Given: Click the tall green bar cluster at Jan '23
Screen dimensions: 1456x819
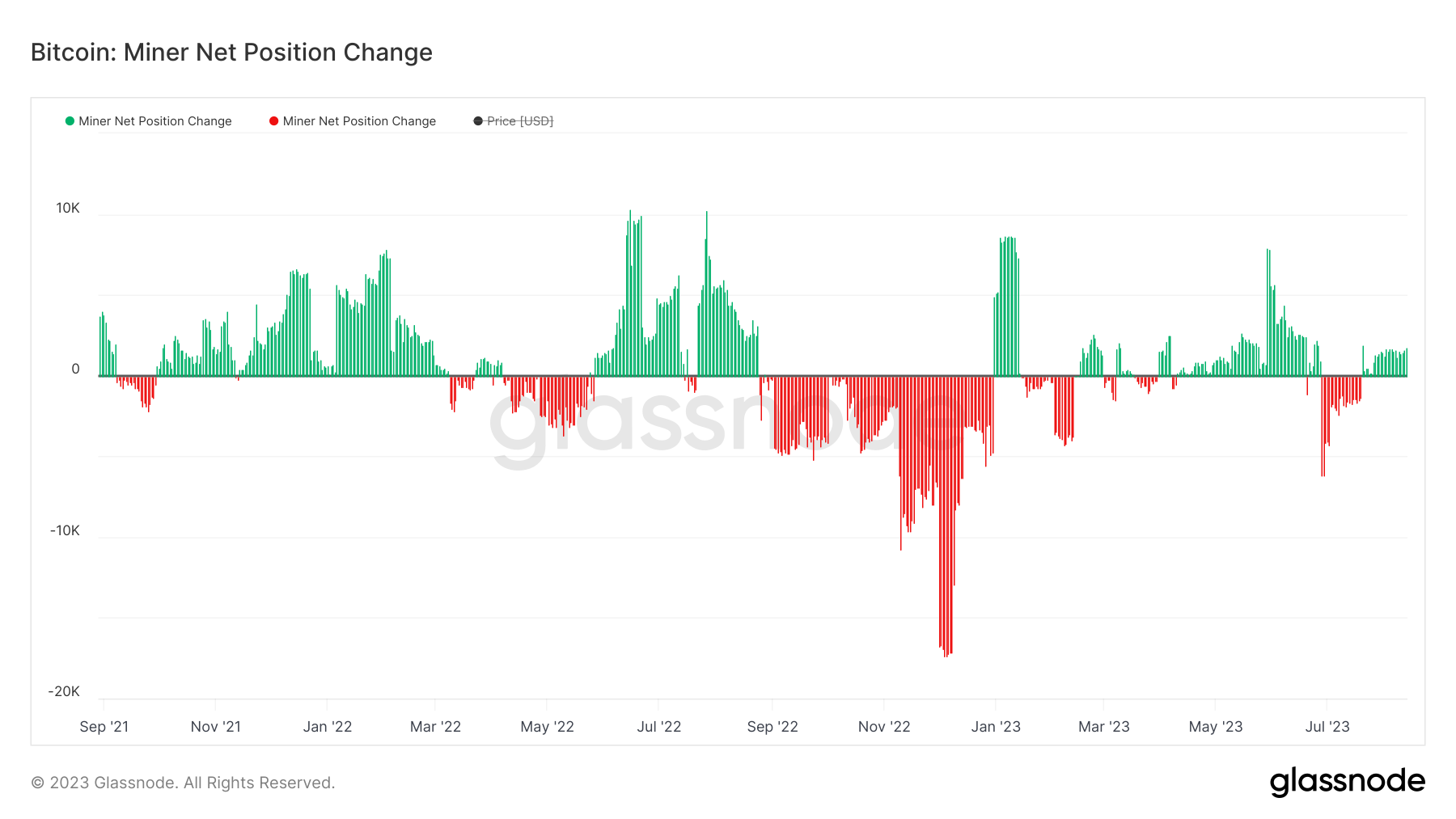Looking at the screenshot, I should tap(1008, 307).
